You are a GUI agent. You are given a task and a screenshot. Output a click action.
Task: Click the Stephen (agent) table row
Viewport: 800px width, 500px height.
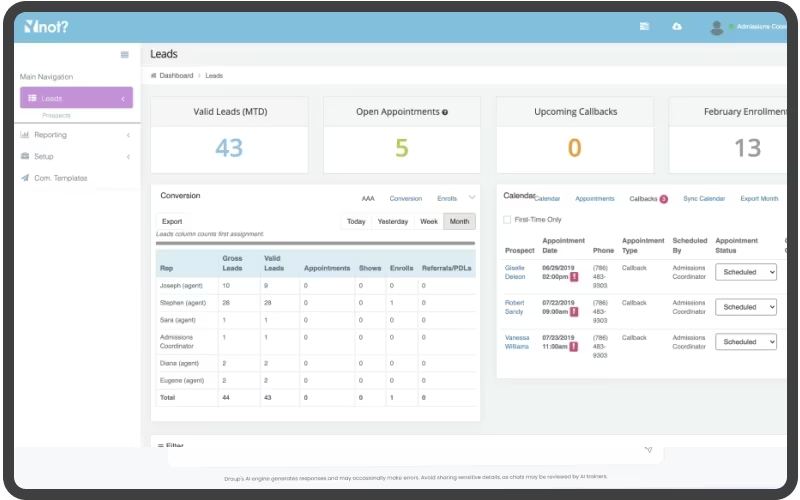(316, 303)
